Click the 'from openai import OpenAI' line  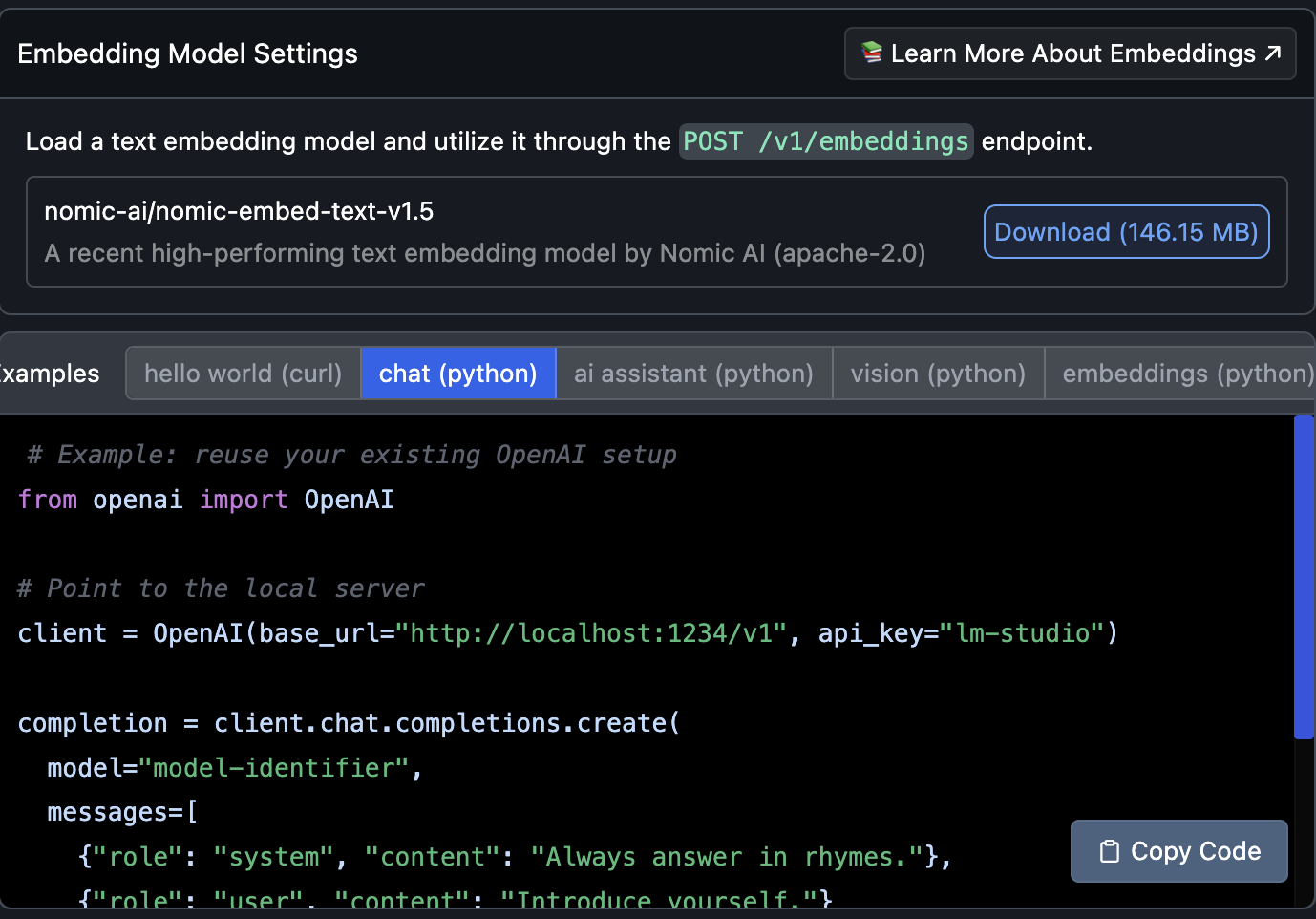click(206, 500)
